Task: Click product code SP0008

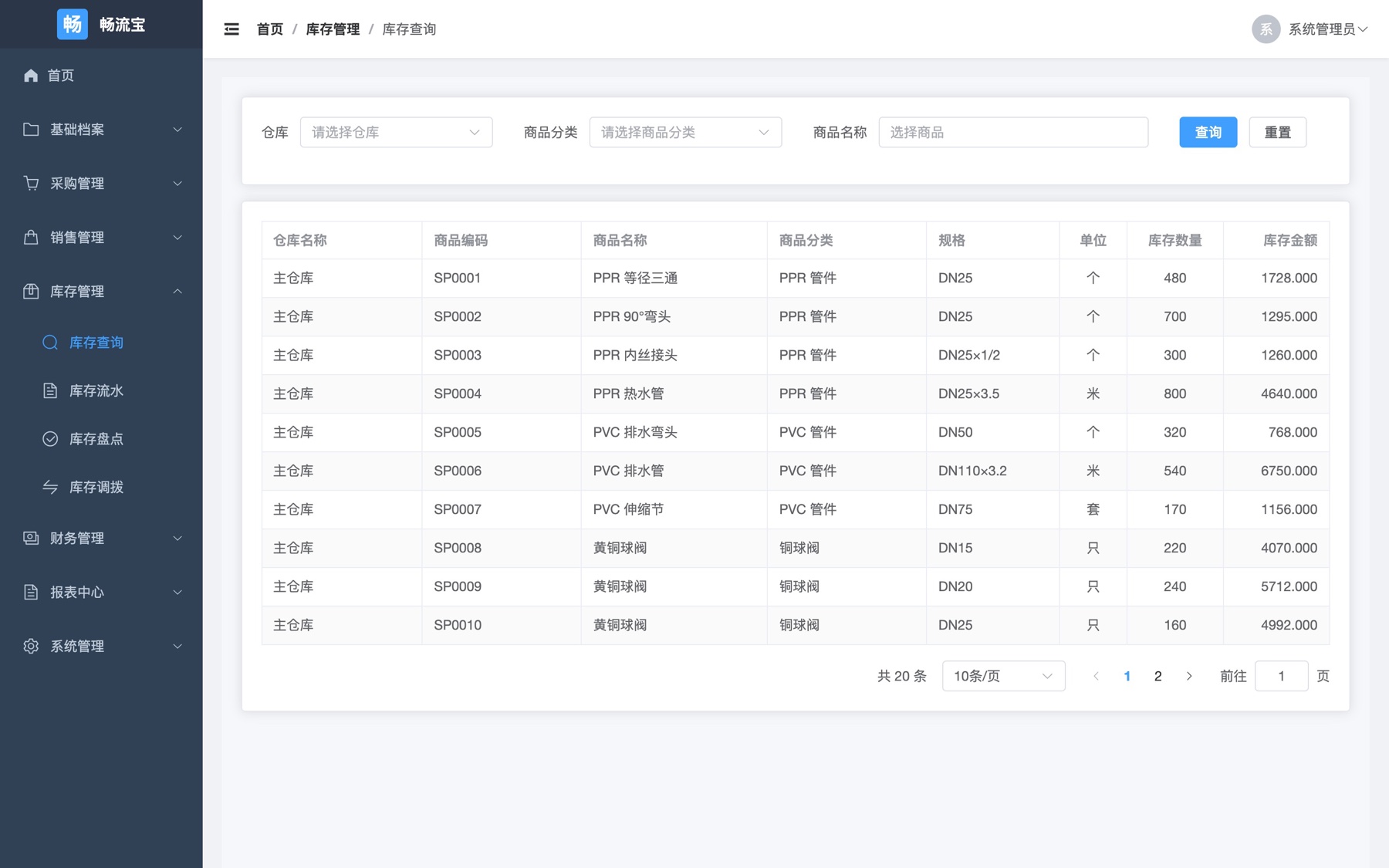Action: [458, 549]
